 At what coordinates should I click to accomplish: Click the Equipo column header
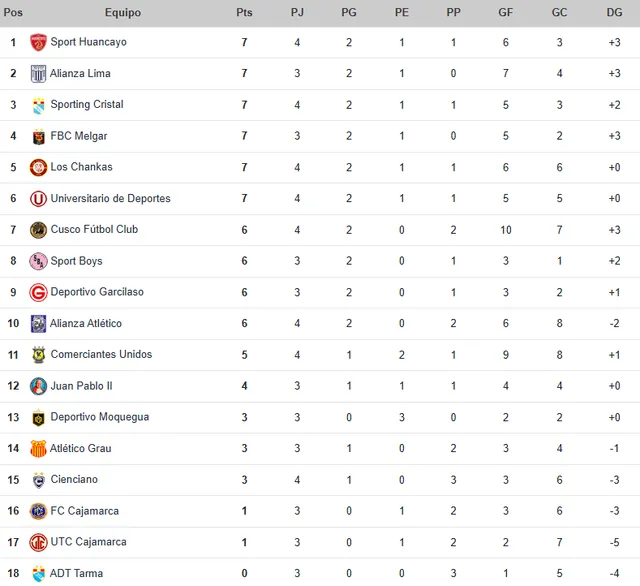[123, 13]
